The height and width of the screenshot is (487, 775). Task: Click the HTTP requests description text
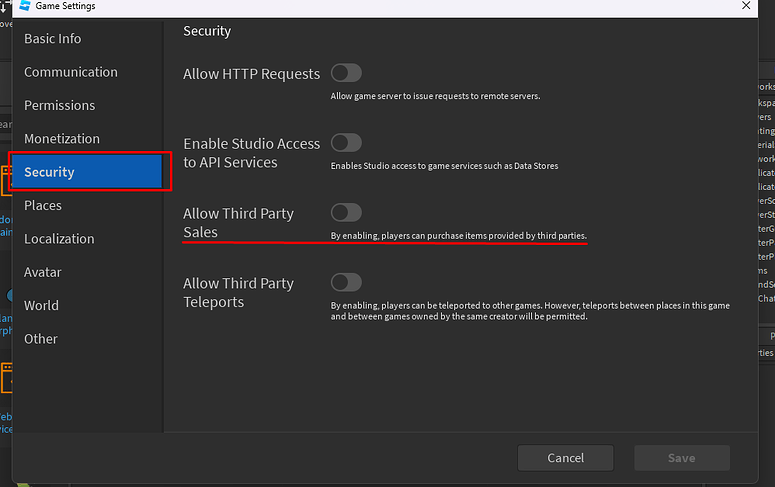pos(435,96)
